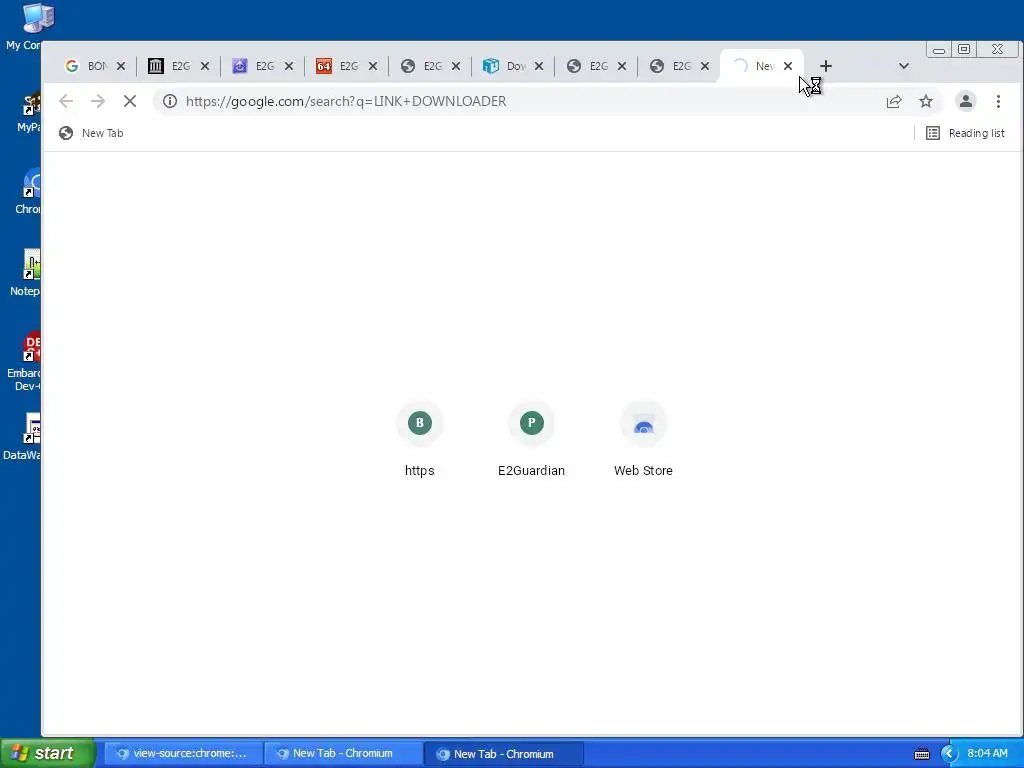View site information icon in address bar

tap(170, 101)
